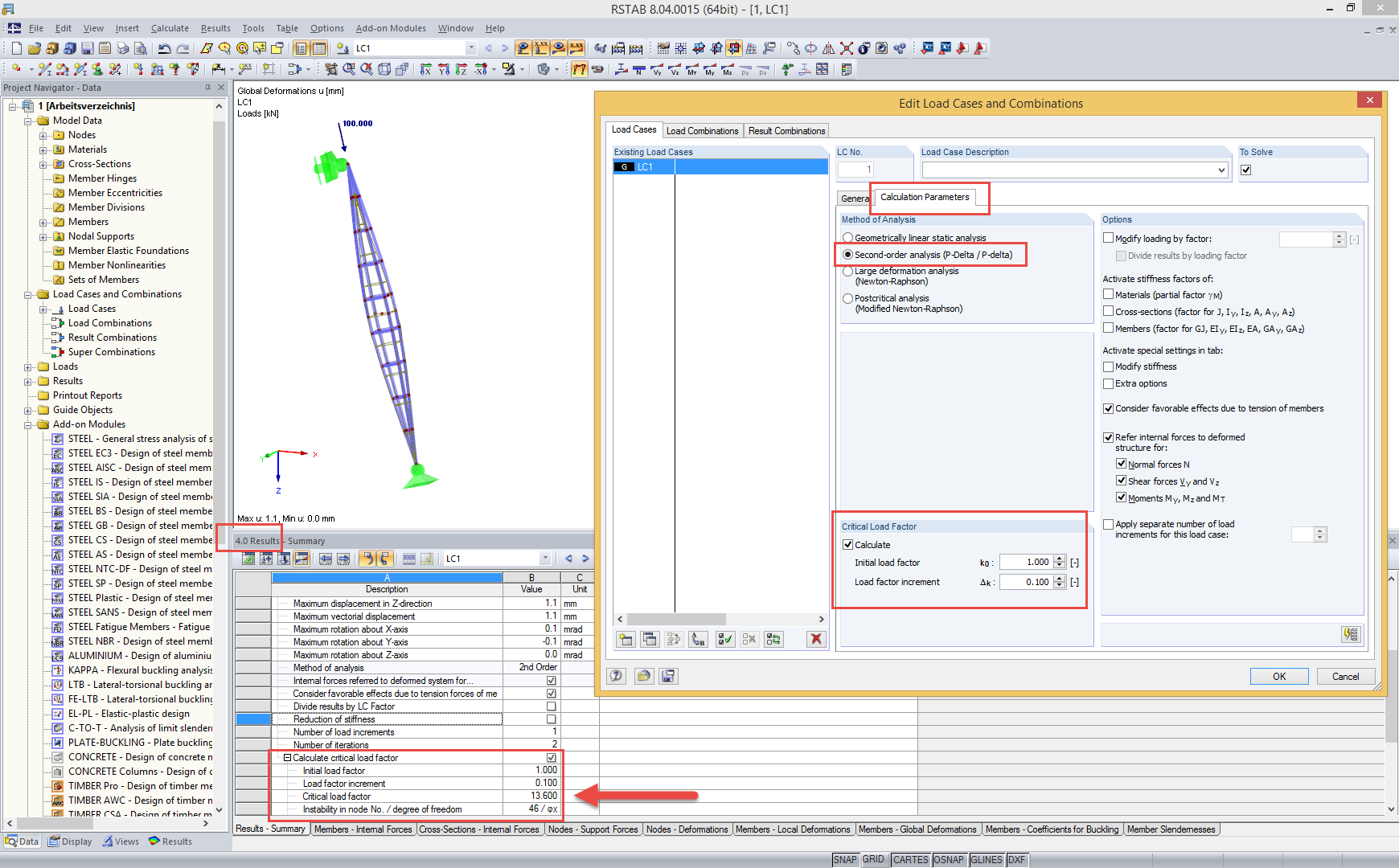The image size is (1399, 868).
Task: Open the LC1 dropdown in main toolbar
Action: [471, 48]
